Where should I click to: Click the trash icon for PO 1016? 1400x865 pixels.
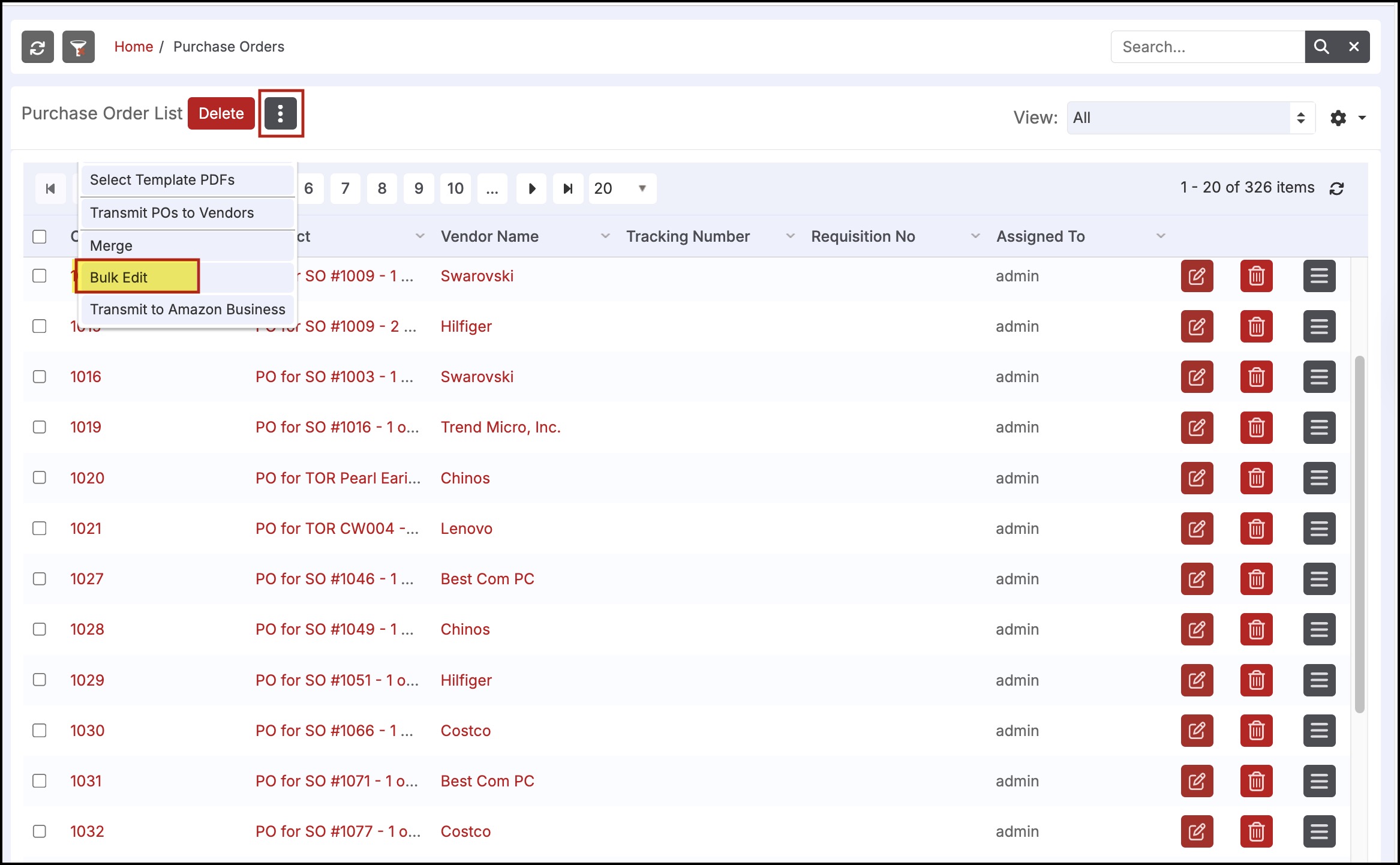(x=1256, y=377)
